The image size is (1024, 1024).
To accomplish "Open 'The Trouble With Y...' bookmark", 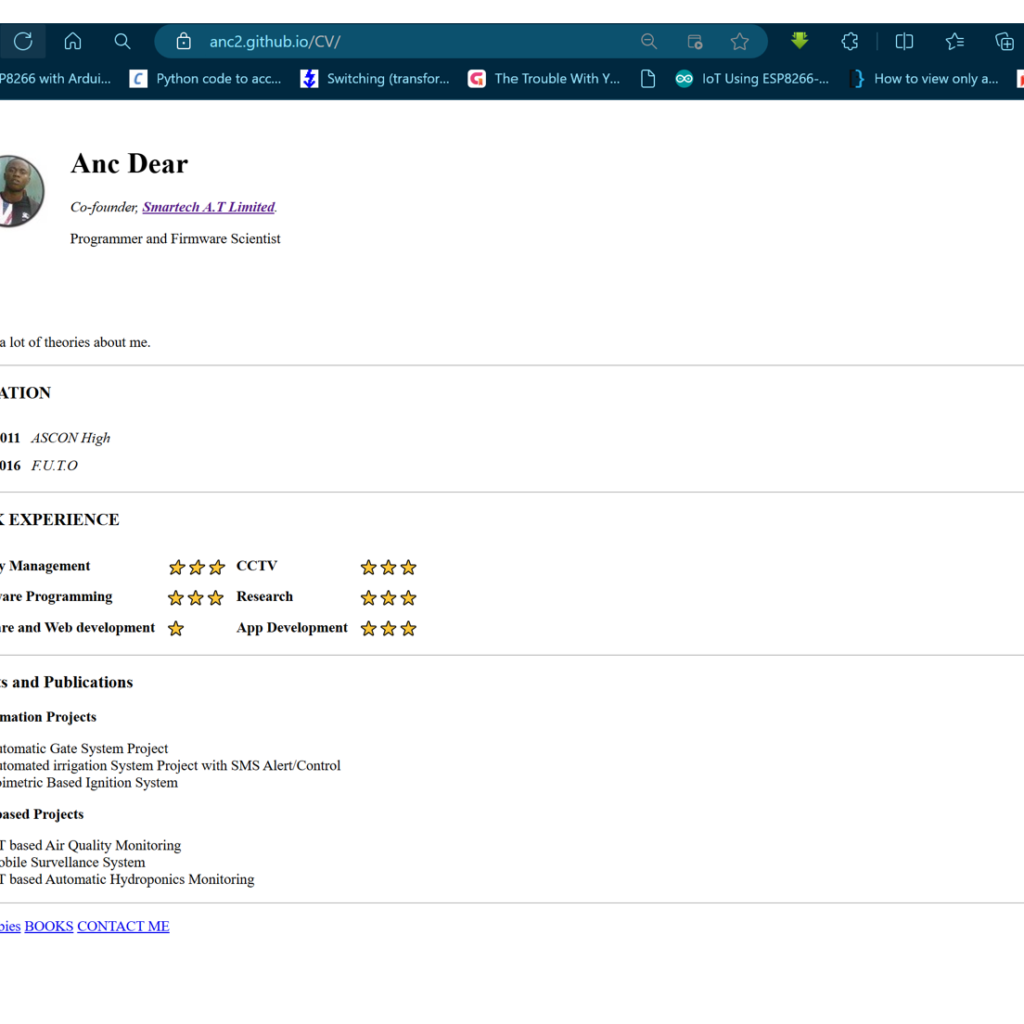I will pyautogui.click(x=557, y=79).
